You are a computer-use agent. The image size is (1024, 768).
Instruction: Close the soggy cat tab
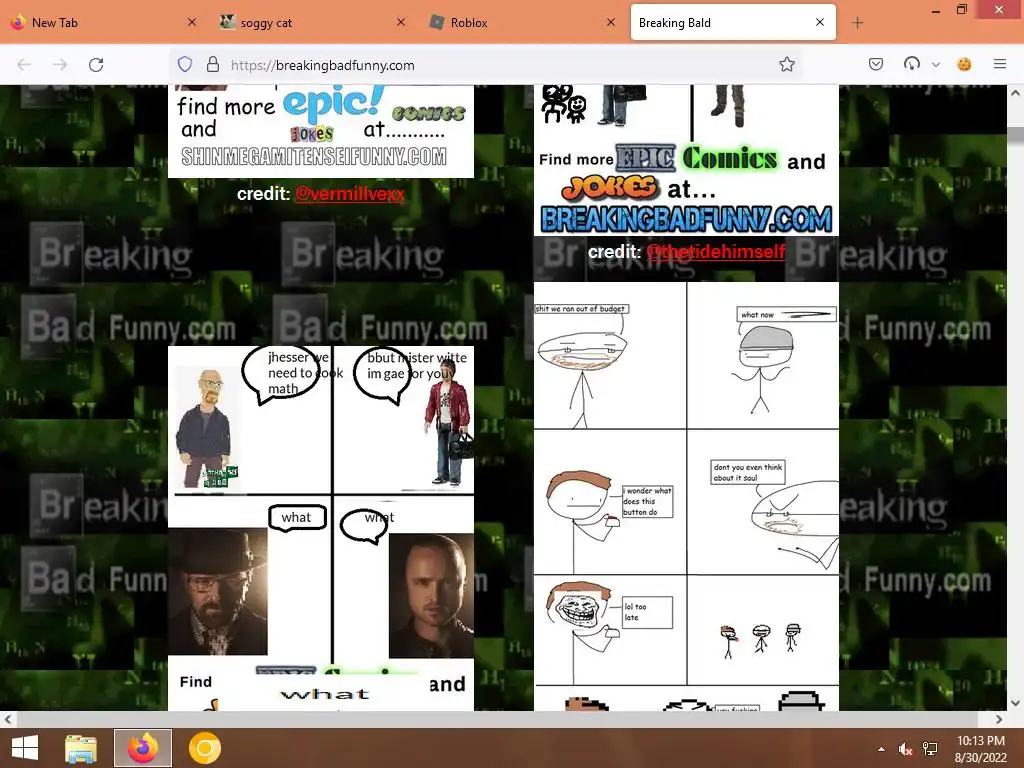pos(401,22)
